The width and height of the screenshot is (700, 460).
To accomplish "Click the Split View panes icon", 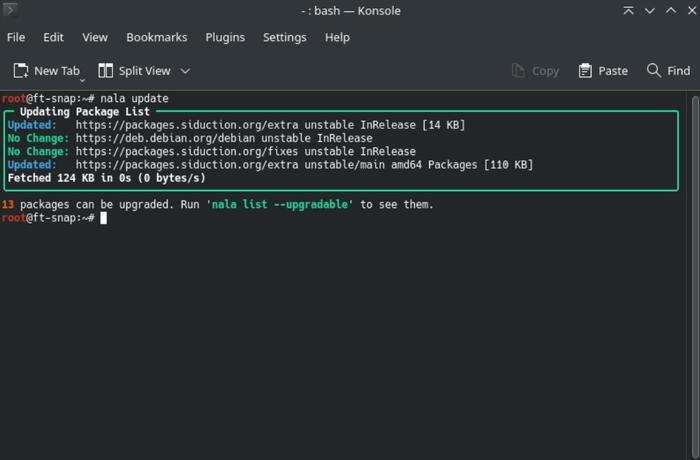I will (x=106, y=71).
